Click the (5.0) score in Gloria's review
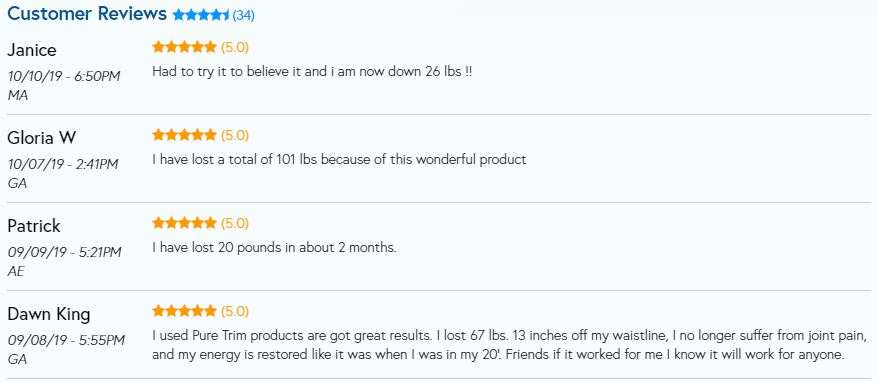Image resolution: width=878 pixels, height=382 pixels. [x=235, y=136]
